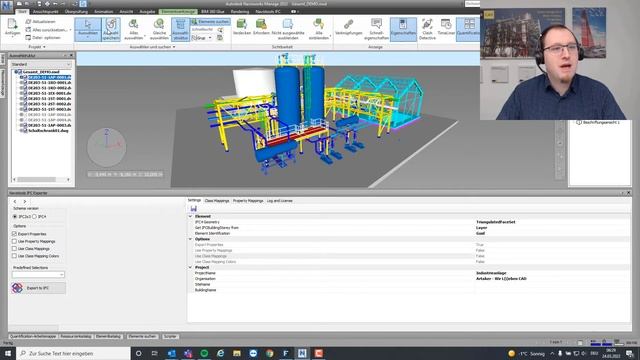Open the Überprüfung ribbon tab
This screenshot has width=640, height=360.
point(76,11)
